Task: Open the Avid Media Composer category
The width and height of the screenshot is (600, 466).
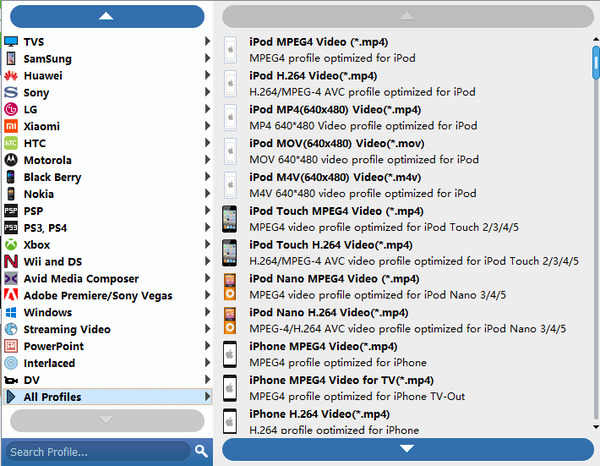Action: [x=81, y=279]
